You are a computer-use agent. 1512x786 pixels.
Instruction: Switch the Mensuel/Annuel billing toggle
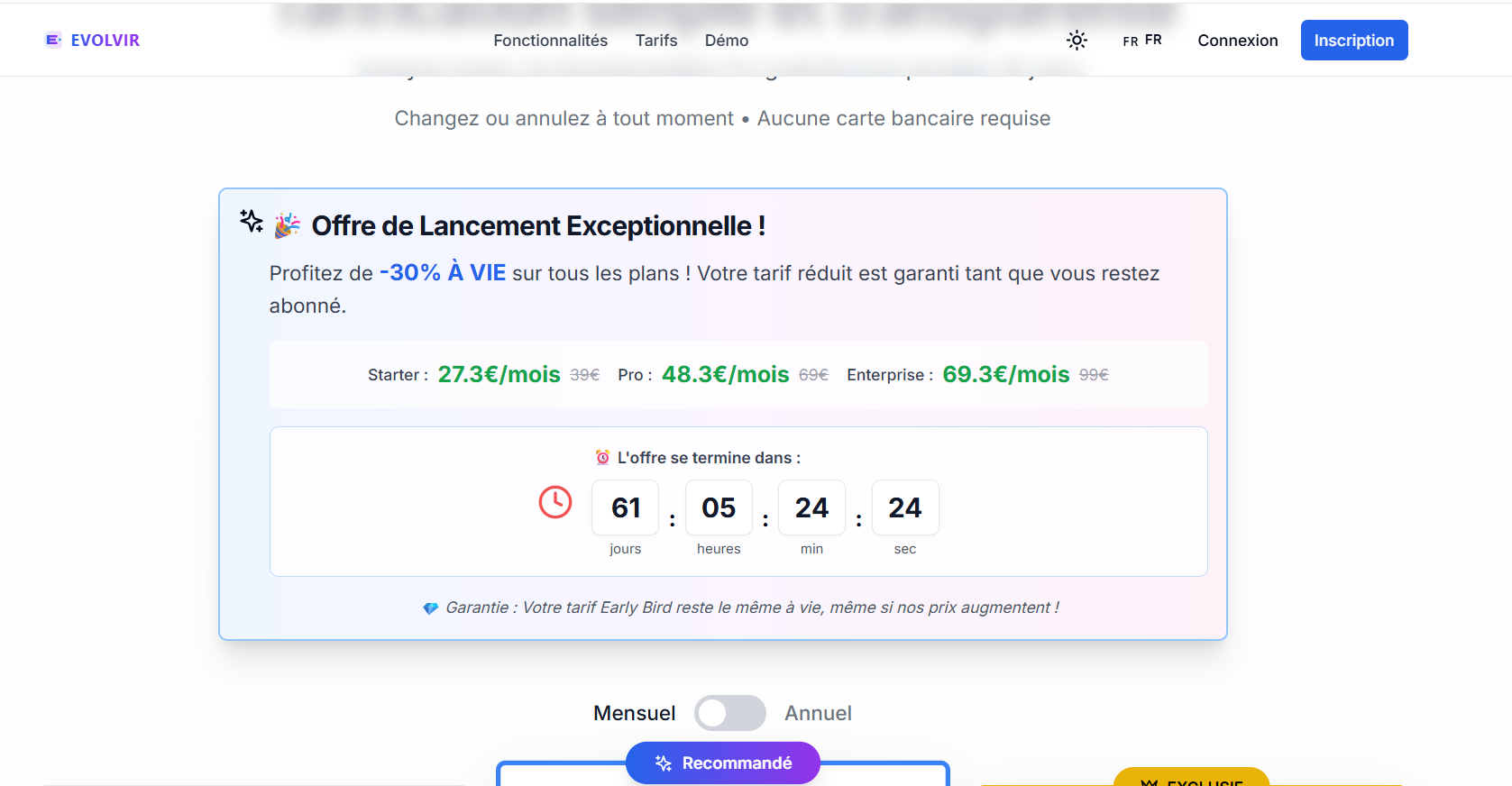point(729,713)
